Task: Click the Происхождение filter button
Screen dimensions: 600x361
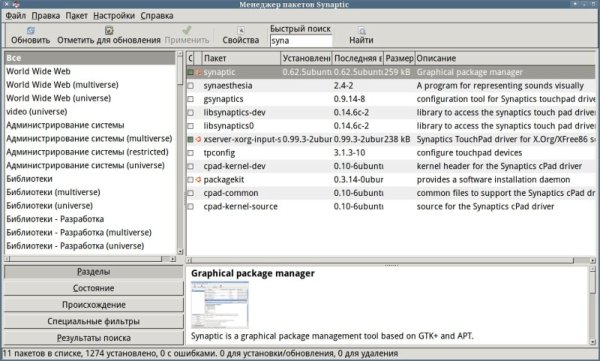Action: (94, 305)
